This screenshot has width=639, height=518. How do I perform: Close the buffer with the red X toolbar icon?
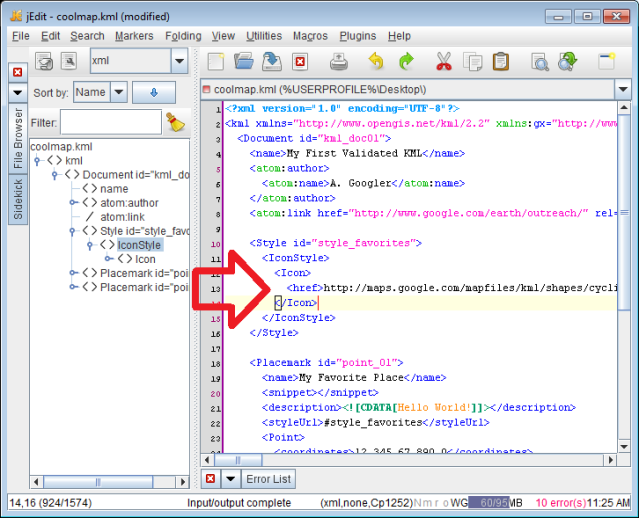coord(300,62)
